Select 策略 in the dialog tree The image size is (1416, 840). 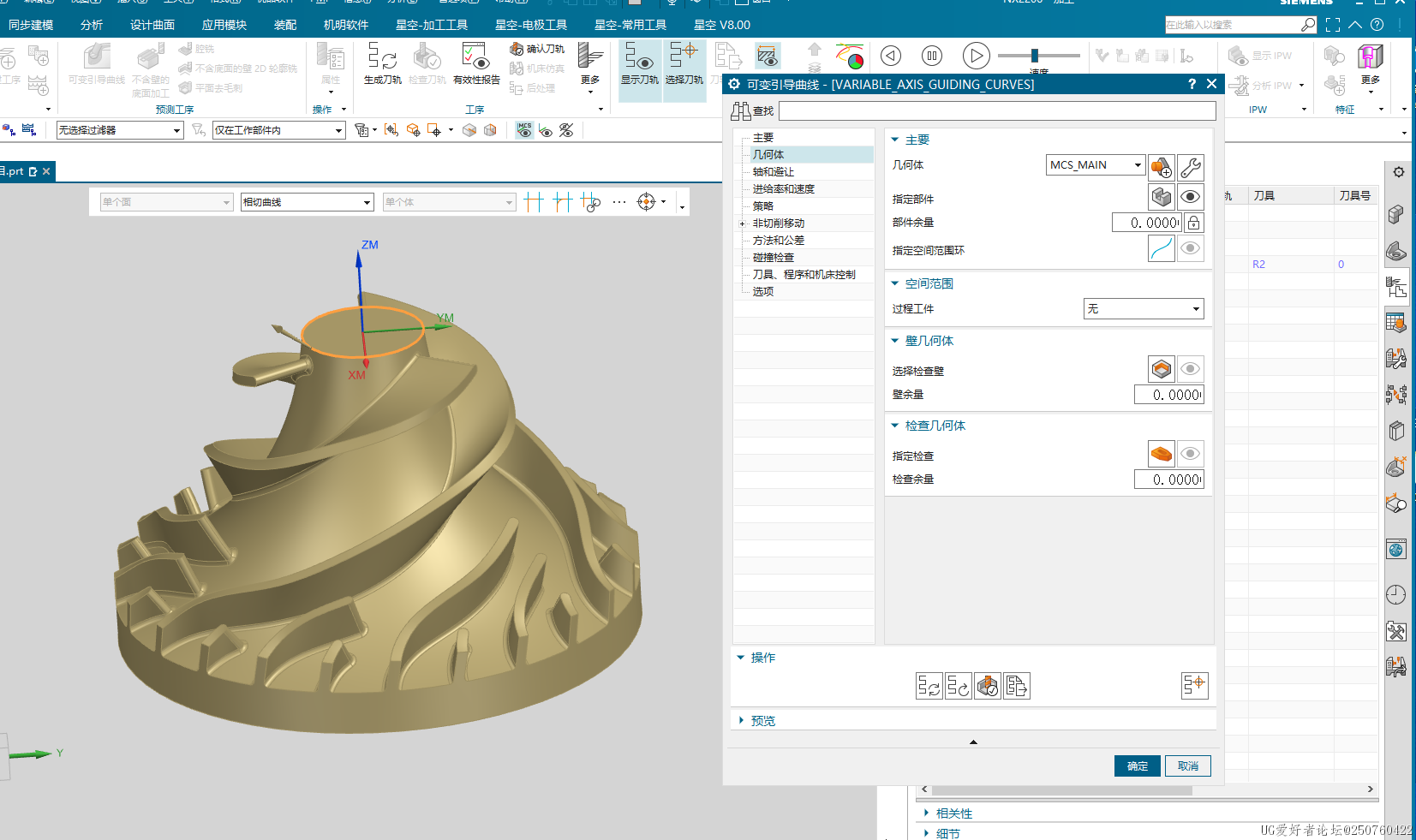coord(763,206)
